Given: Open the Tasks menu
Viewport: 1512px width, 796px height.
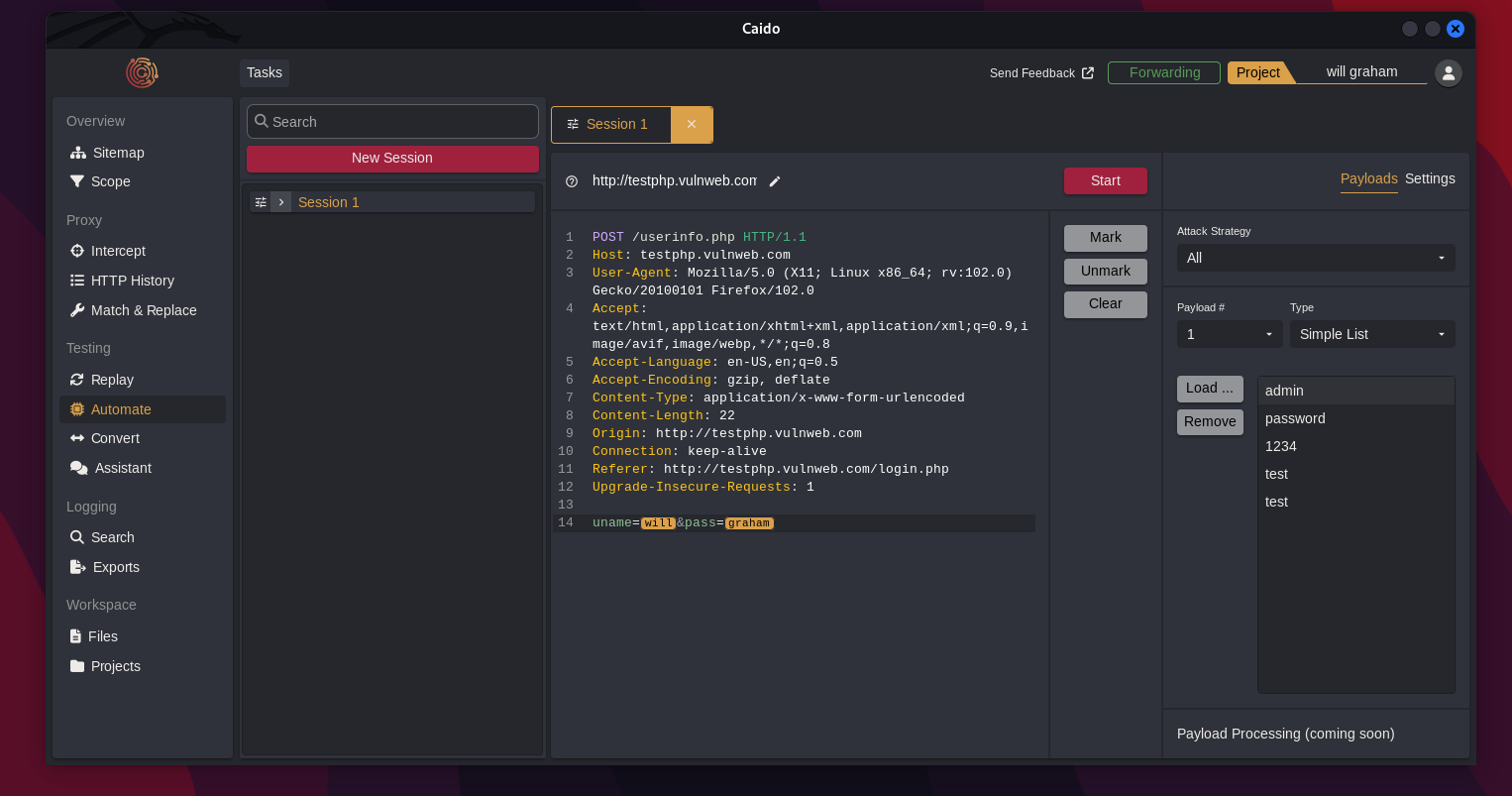Looking at the screenshot, I should point(265,72).
